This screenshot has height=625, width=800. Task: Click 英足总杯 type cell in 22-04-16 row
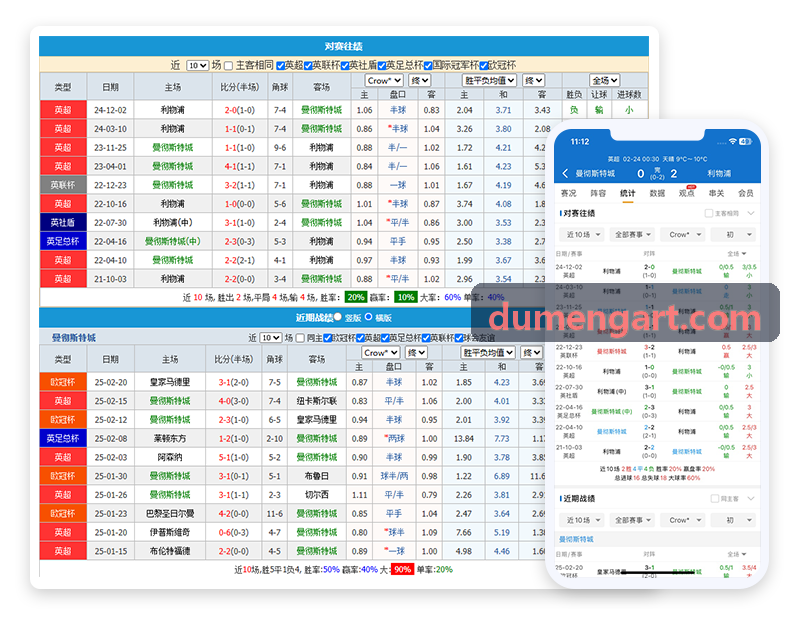[x=63, y=241]
